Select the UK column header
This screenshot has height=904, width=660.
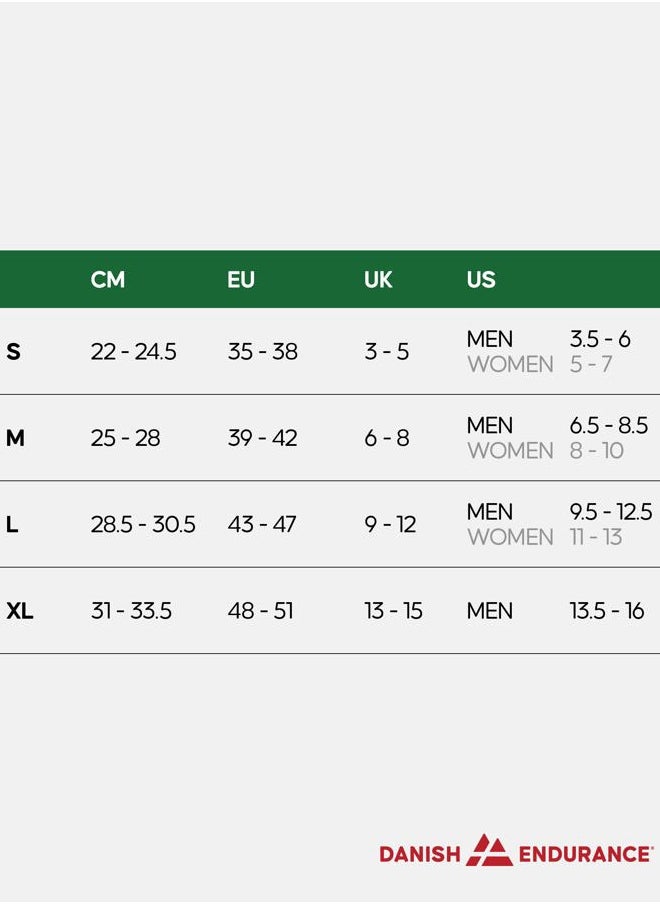(x=378, y=280)
